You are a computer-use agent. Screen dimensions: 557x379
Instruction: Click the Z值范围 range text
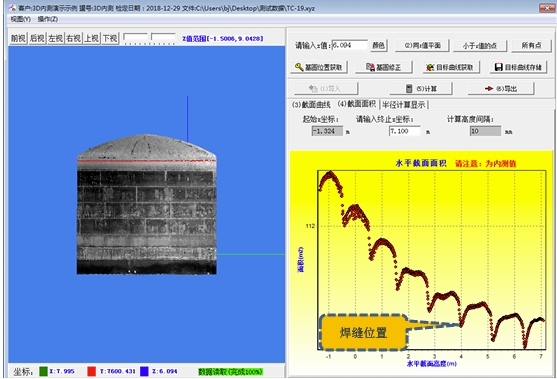[x=223, y=38]
